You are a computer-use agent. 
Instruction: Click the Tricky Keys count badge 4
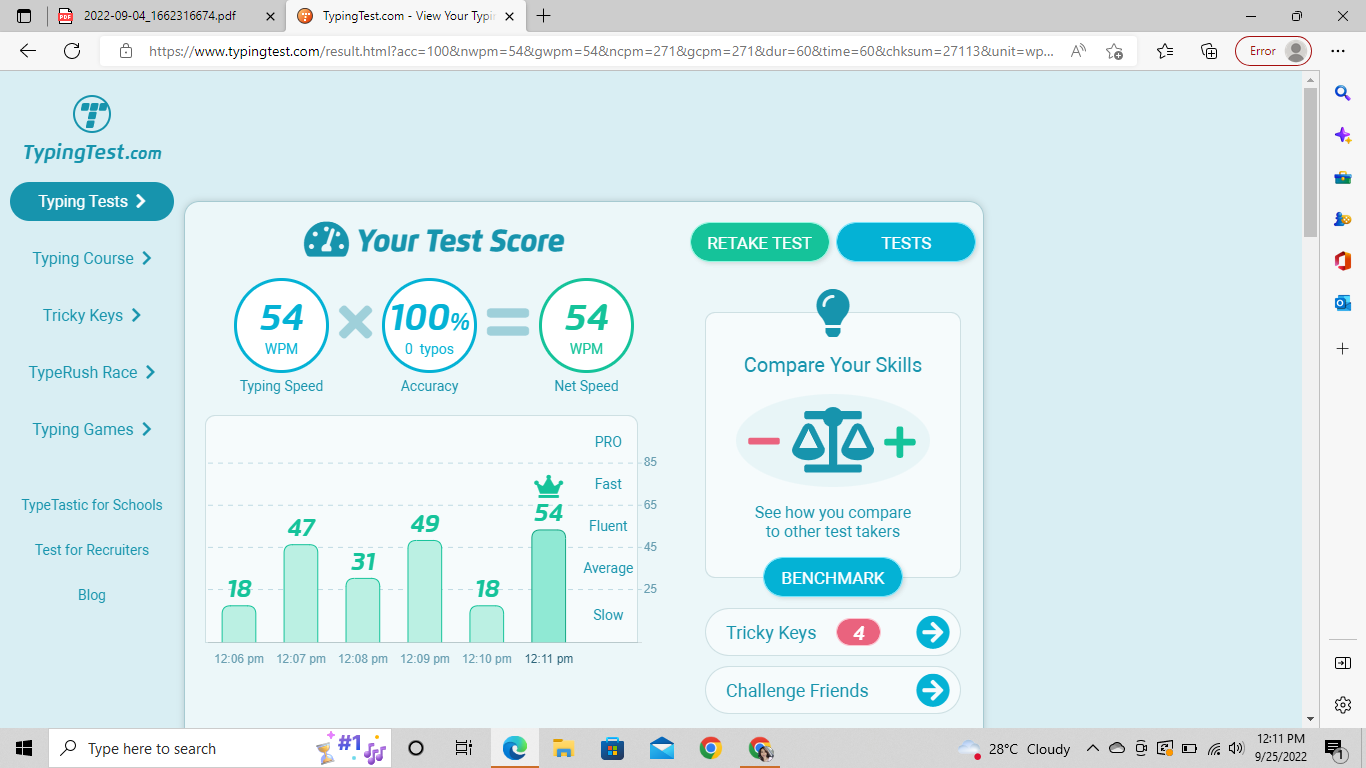[x=858, y=632]
